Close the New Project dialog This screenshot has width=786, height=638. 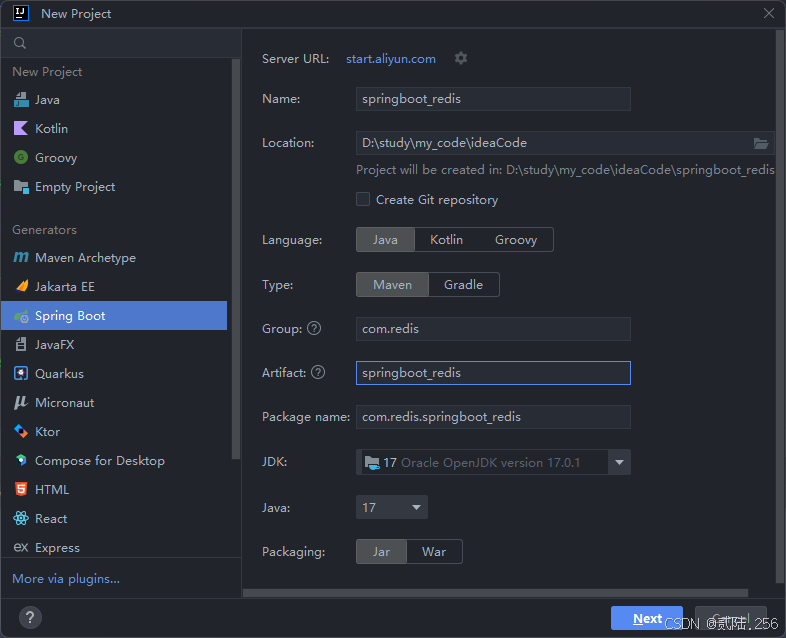pyautogui.click(x=768, y=13)
